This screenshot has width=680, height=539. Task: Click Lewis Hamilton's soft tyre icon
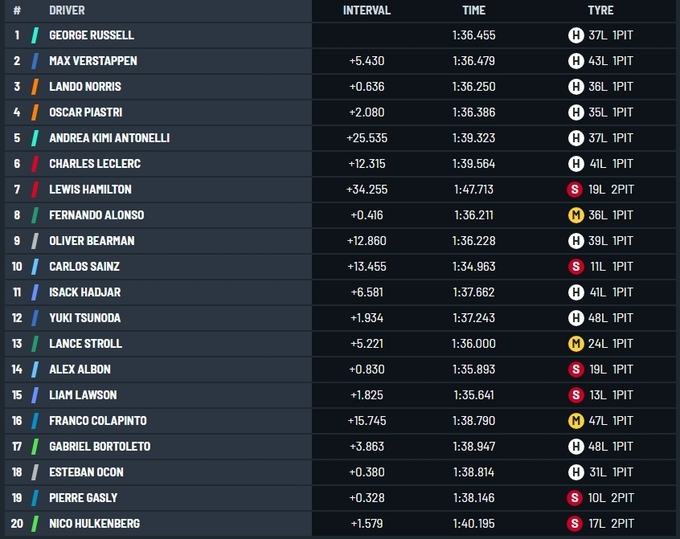coord(576,189)
